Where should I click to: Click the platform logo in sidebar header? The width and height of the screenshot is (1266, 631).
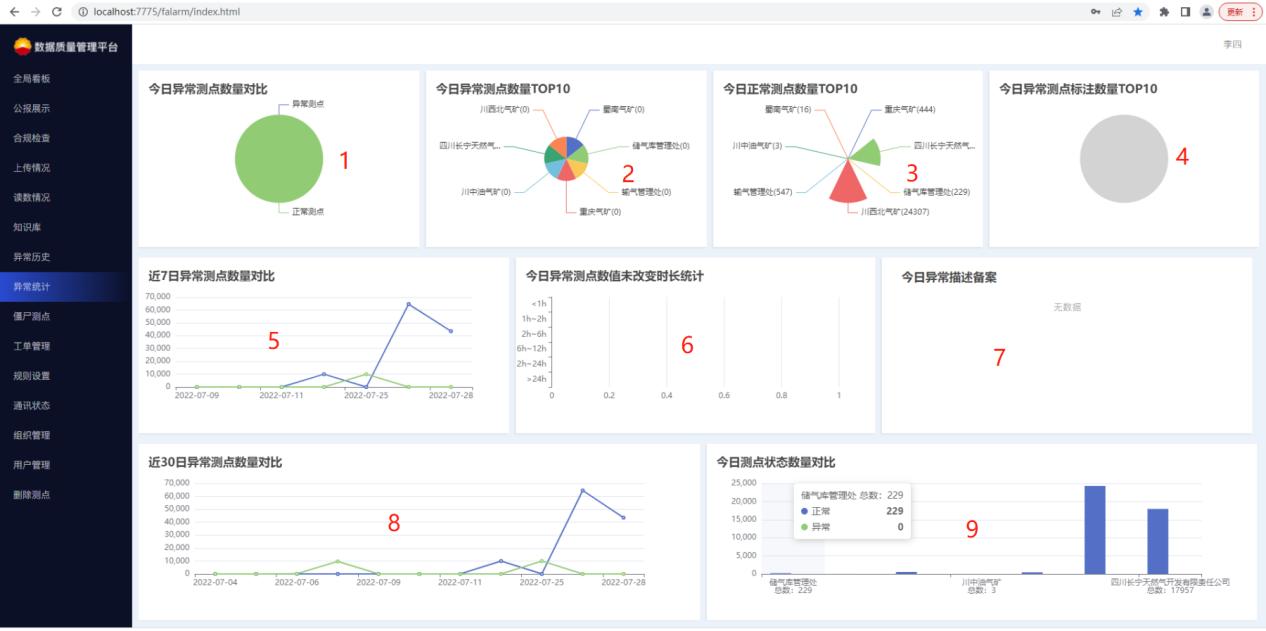coord(22,46)
